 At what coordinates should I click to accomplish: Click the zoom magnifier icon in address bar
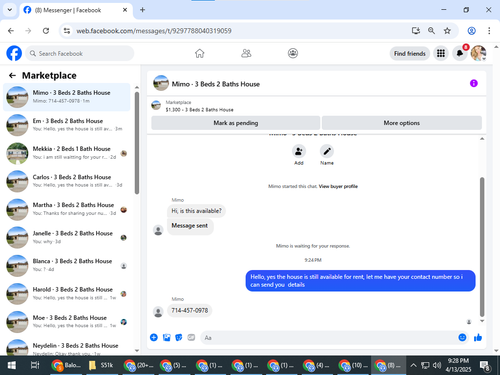pos(431,31)
